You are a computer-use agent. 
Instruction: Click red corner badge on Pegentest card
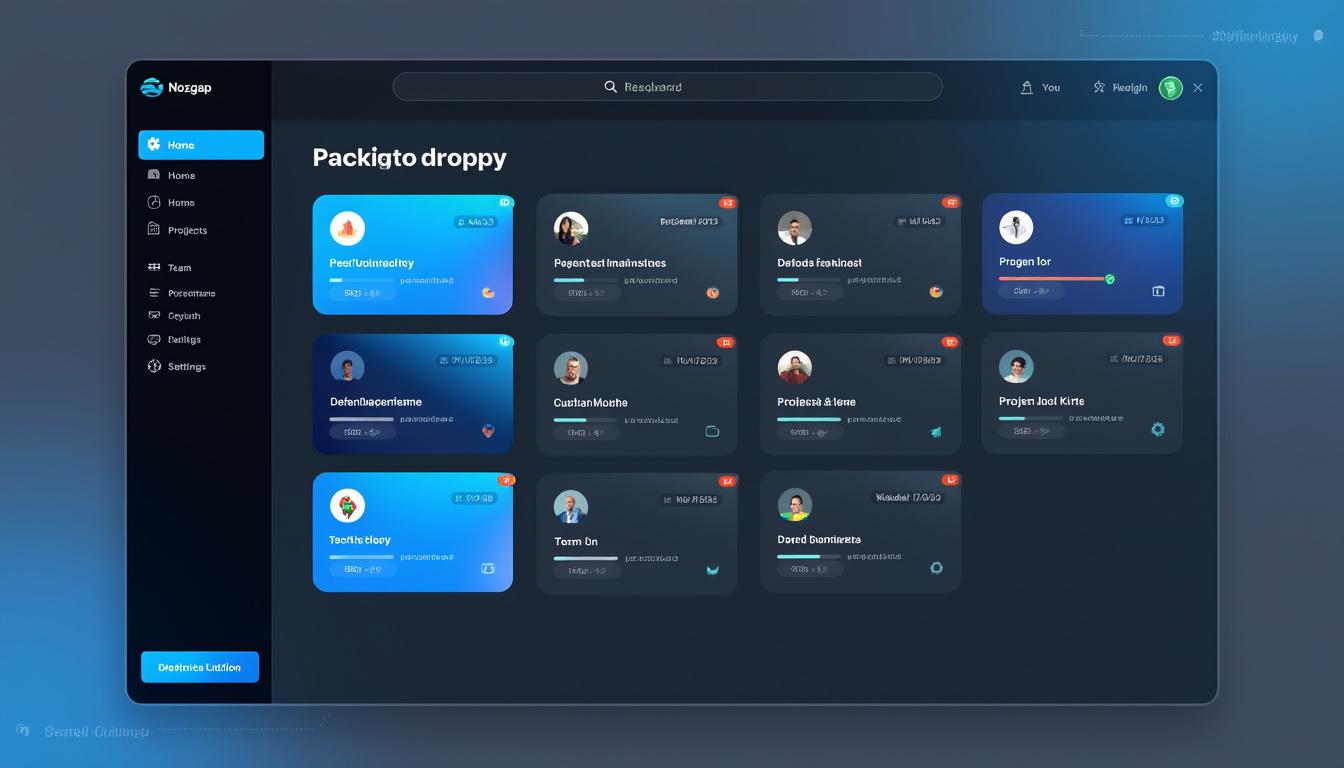[727, 203]
